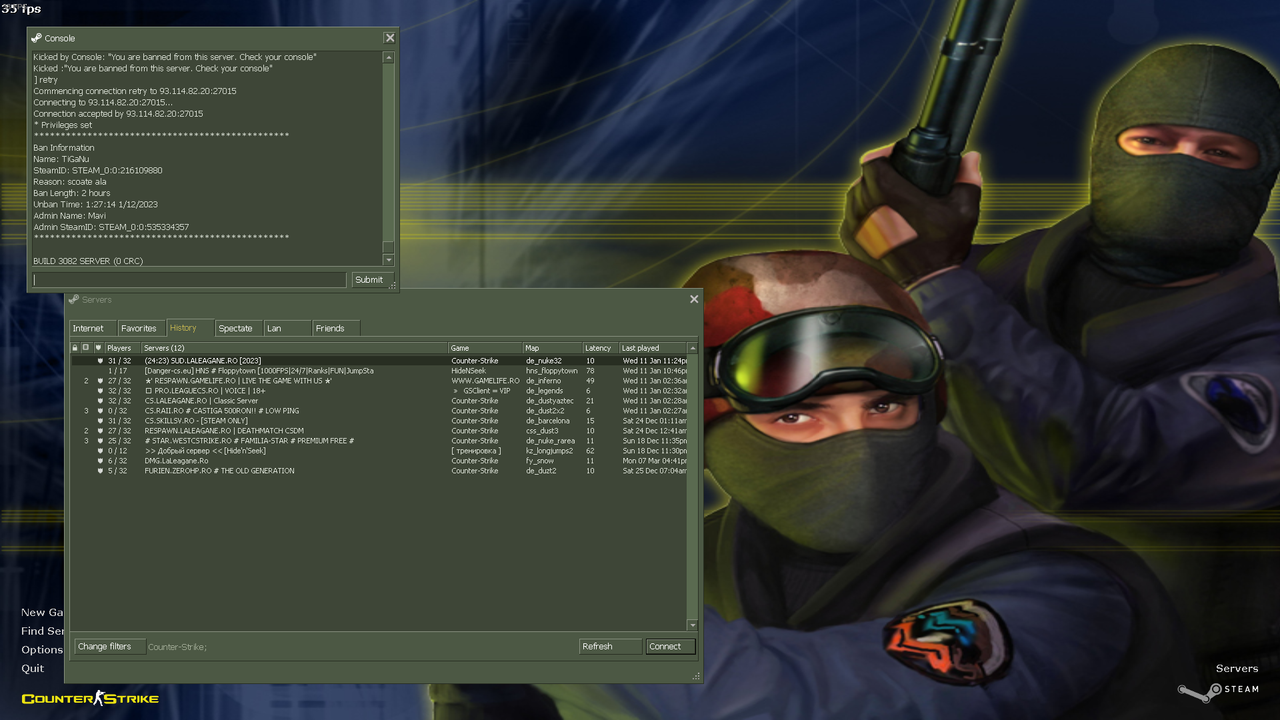1280x720 pixels.
Task: Focus the console command input field
Action: point(189,280)
